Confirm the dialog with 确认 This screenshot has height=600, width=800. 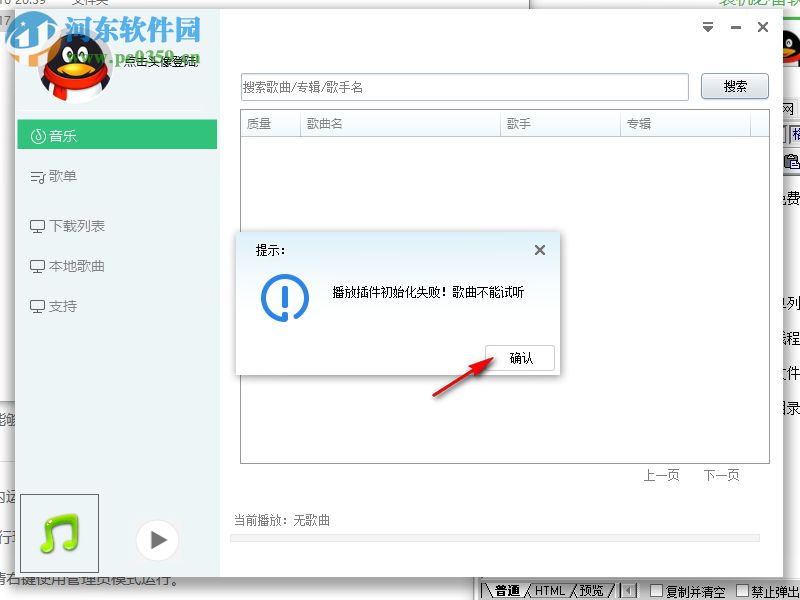pos(520,358)
